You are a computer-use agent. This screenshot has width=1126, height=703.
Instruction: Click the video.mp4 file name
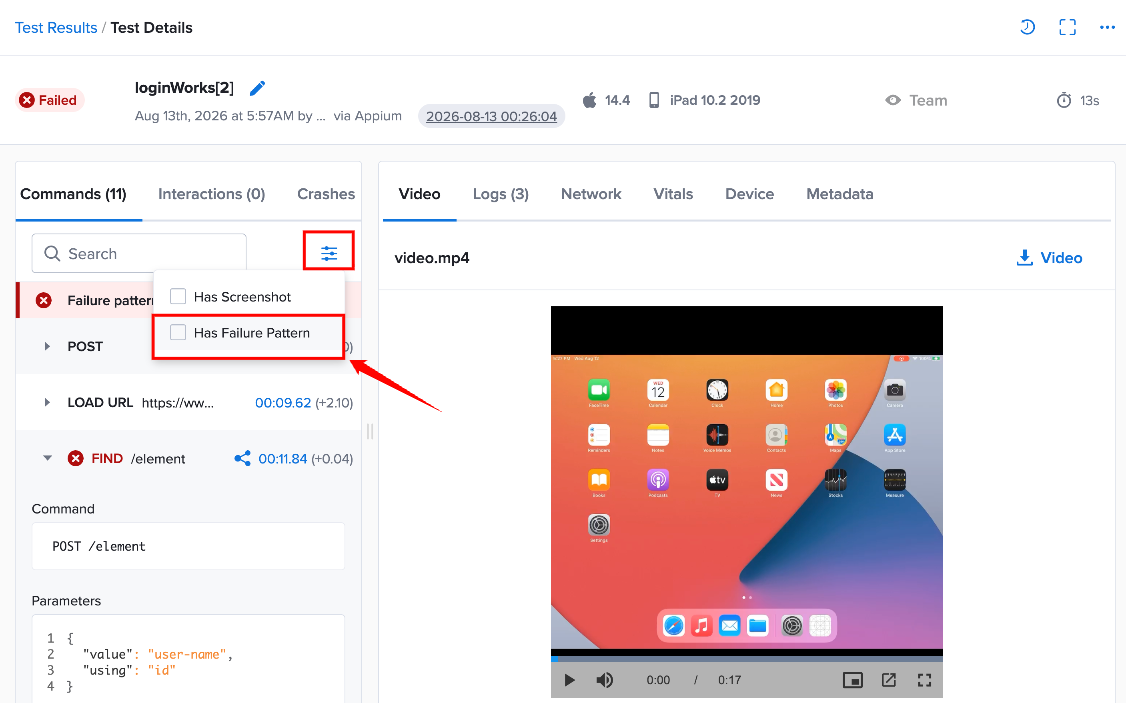click(432, 258)
